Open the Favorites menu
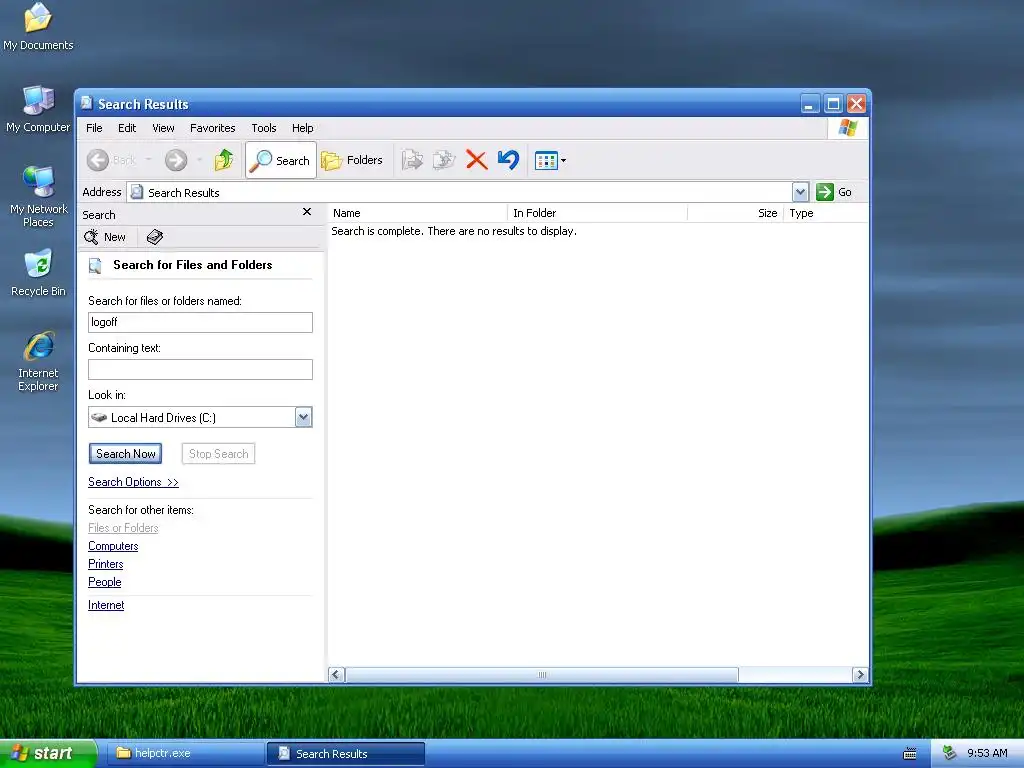Screen dimensions: 1024x768 pyautogui.click(x=212, y=128)
